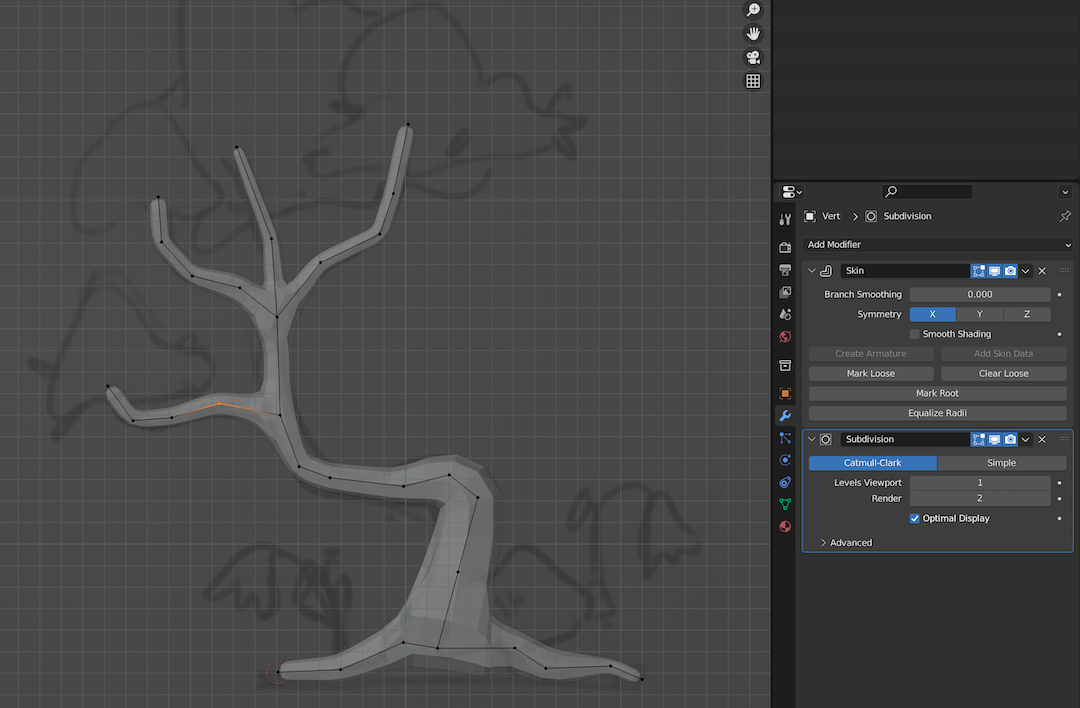Click the viewport camera view icon
The height and width of the screenshot is (708, 1080).
pos(752,57)
